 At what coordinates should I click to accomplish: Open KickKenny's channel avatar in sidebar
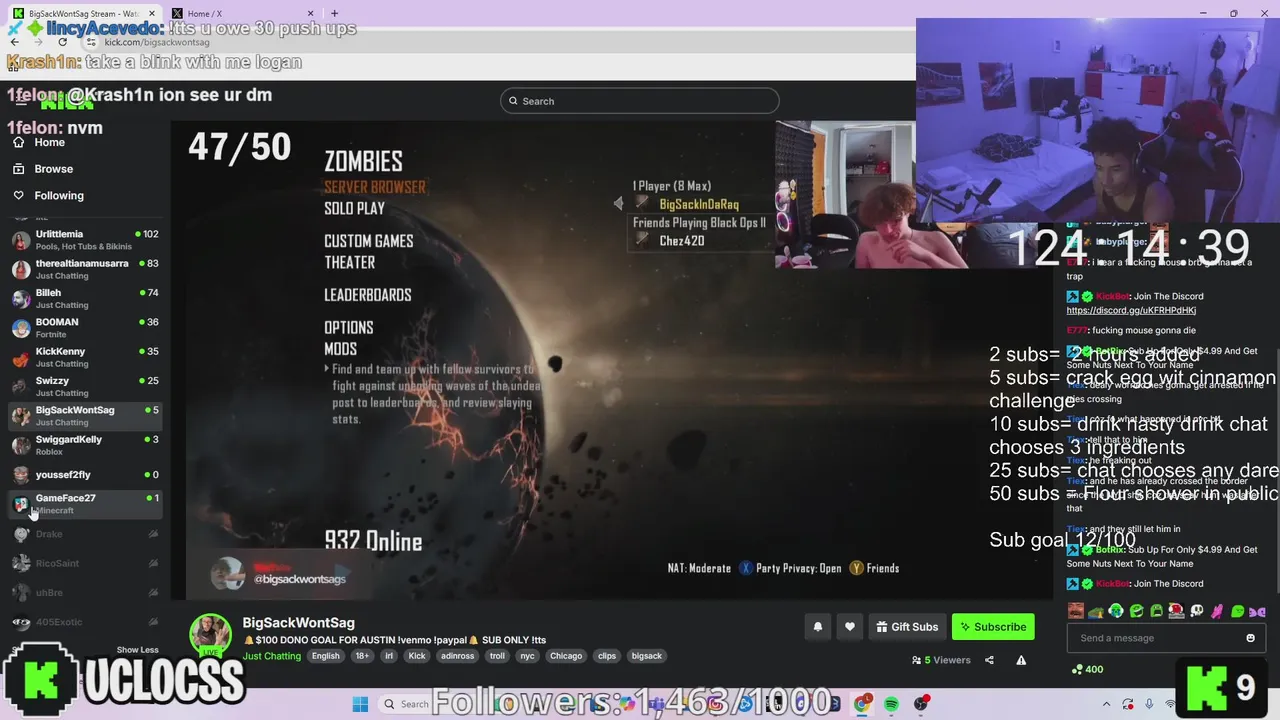[x=20, y=357]
